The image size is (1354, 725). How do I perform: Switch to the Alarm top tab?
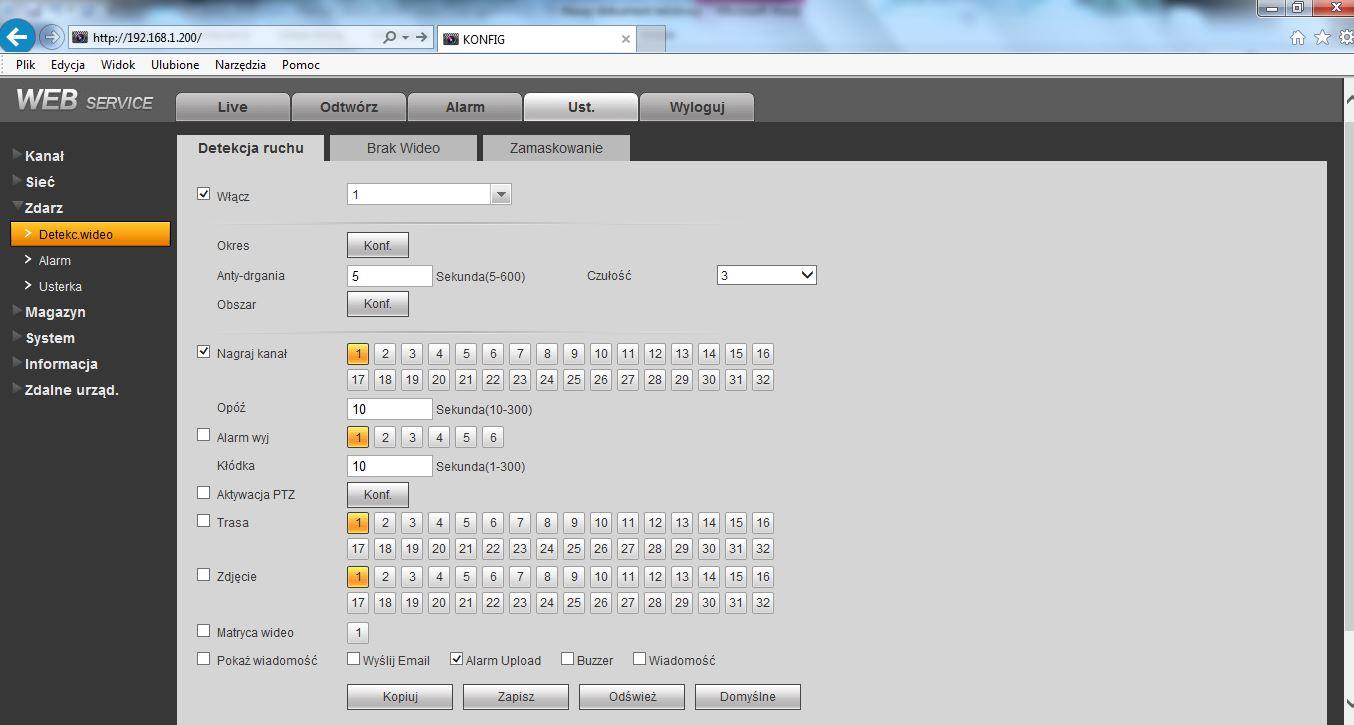pyautogui.click(x=465, y=107)
